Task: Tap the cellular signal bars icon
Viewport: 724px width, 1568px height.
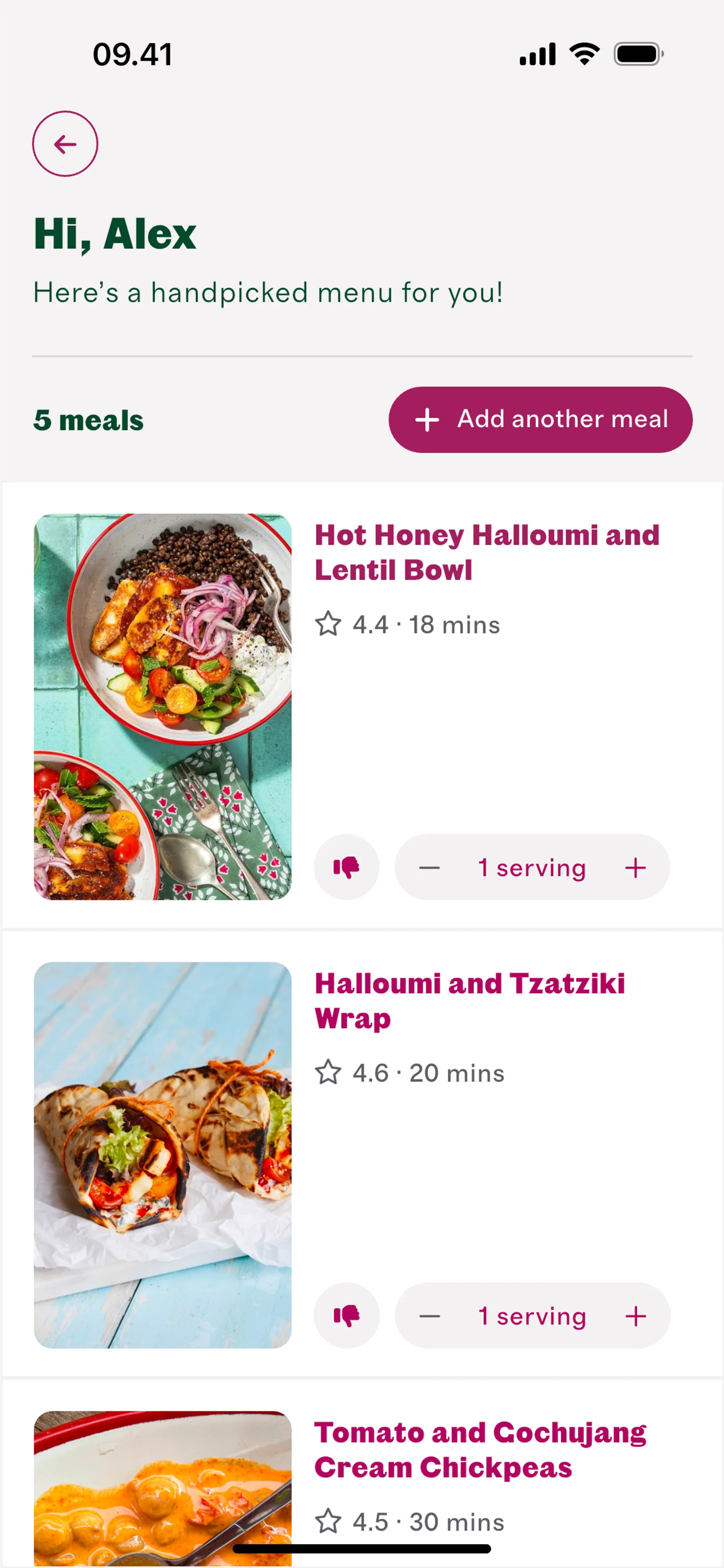Action: pyautogui.click(x=537, y=54)
